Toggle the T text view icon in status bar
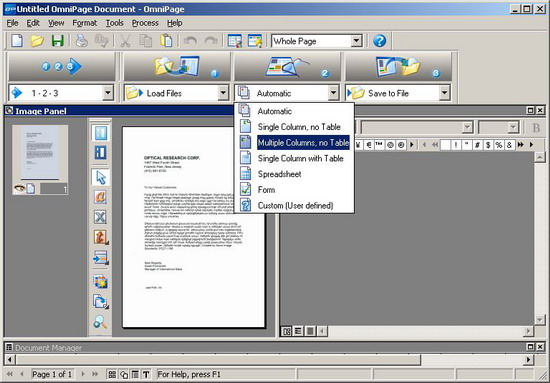This screenshot has width=550, height=383. [146, 375]
